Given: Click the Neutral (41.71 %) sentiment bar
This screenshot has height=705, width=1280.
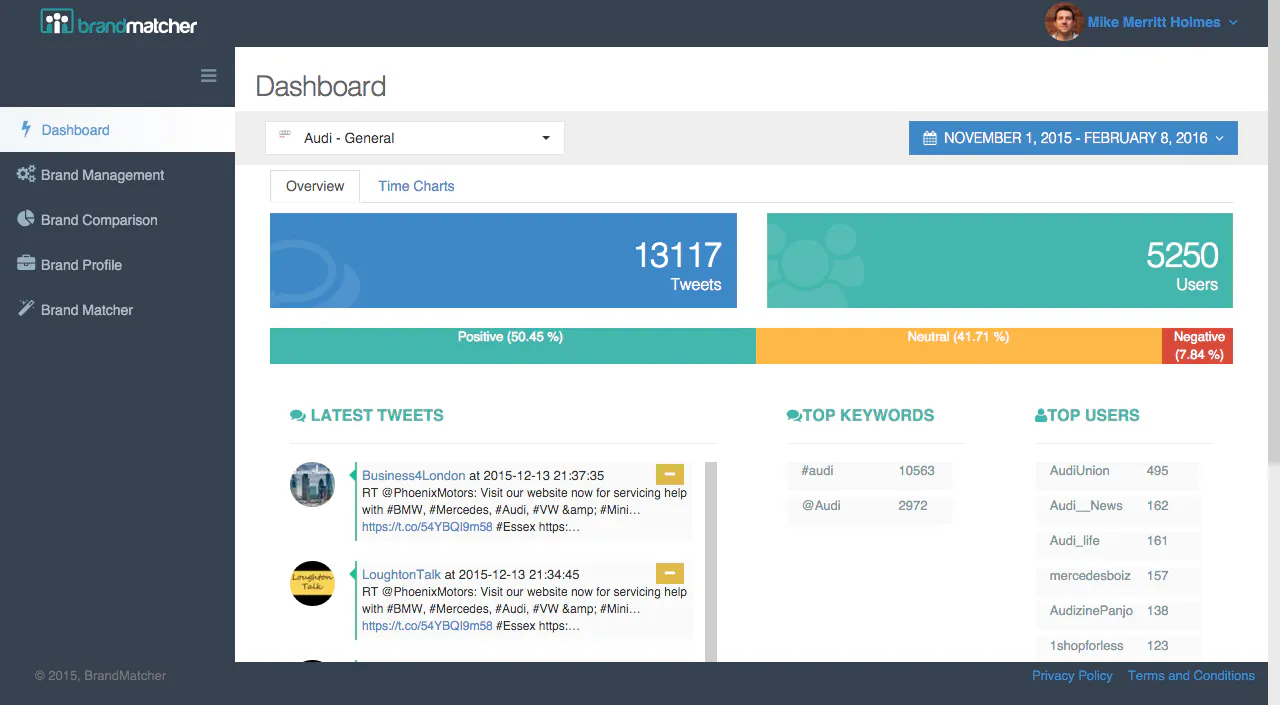Looking at the screenshot, I should pos(959,346).
